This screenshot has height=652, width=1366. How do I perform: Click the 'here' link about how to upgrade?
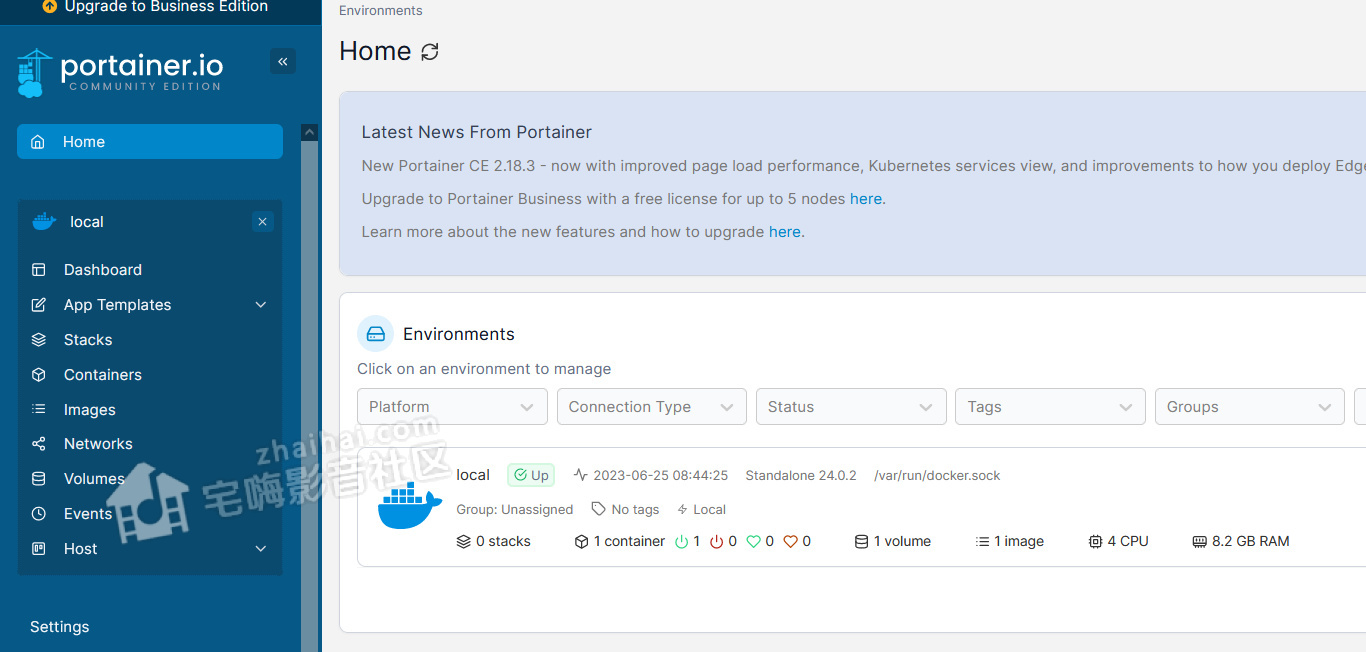click(785, 232)
